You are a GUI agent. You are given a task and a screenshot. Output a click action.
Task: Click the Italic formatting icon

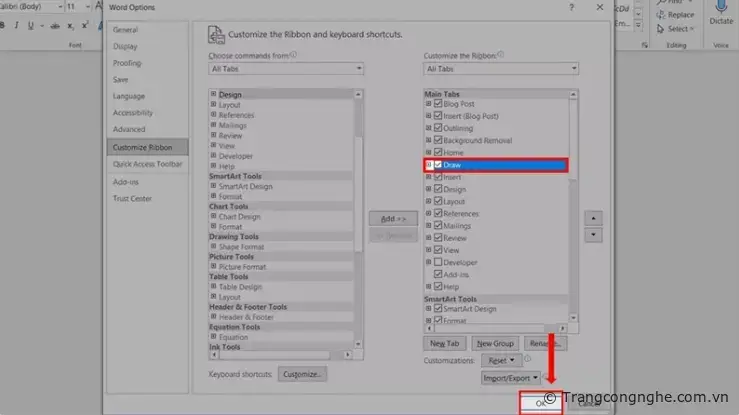pos(18,24)
